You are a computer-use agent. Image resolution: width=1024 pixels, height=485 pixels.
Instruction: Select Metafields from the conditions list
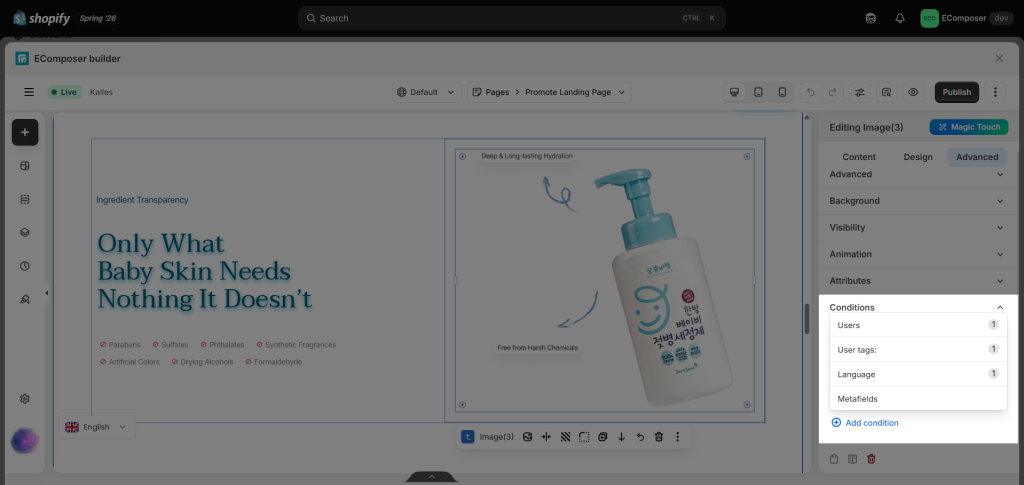coord(918,399)
